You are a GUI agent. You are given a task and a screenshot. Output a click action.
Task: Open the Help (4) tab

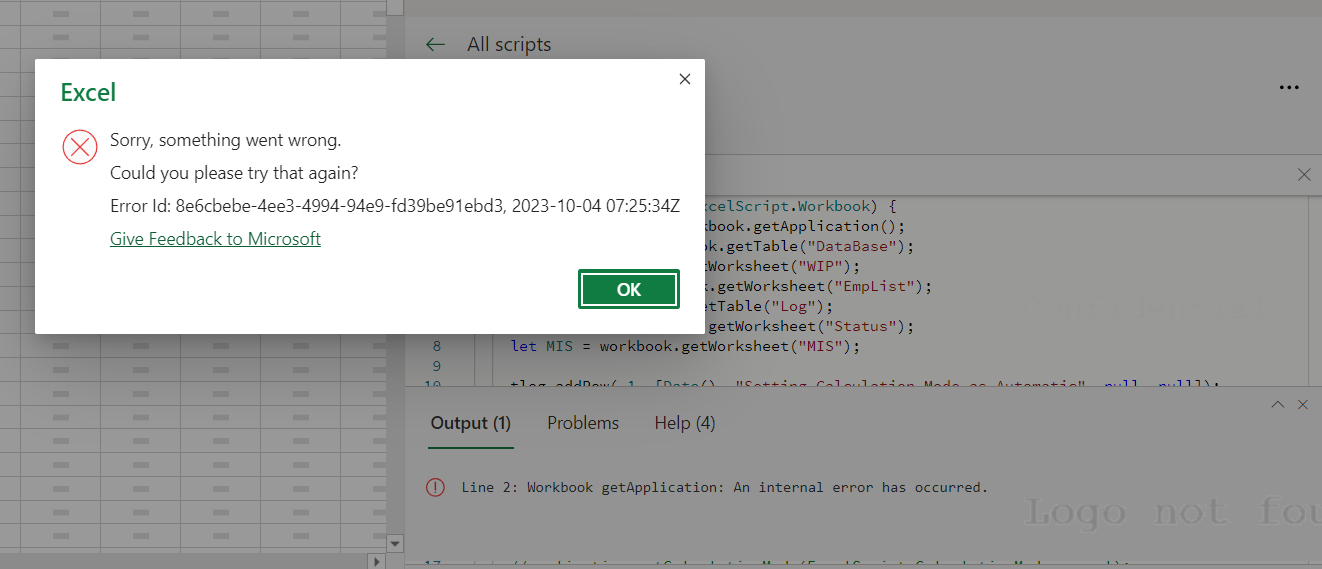coord(685,423)
